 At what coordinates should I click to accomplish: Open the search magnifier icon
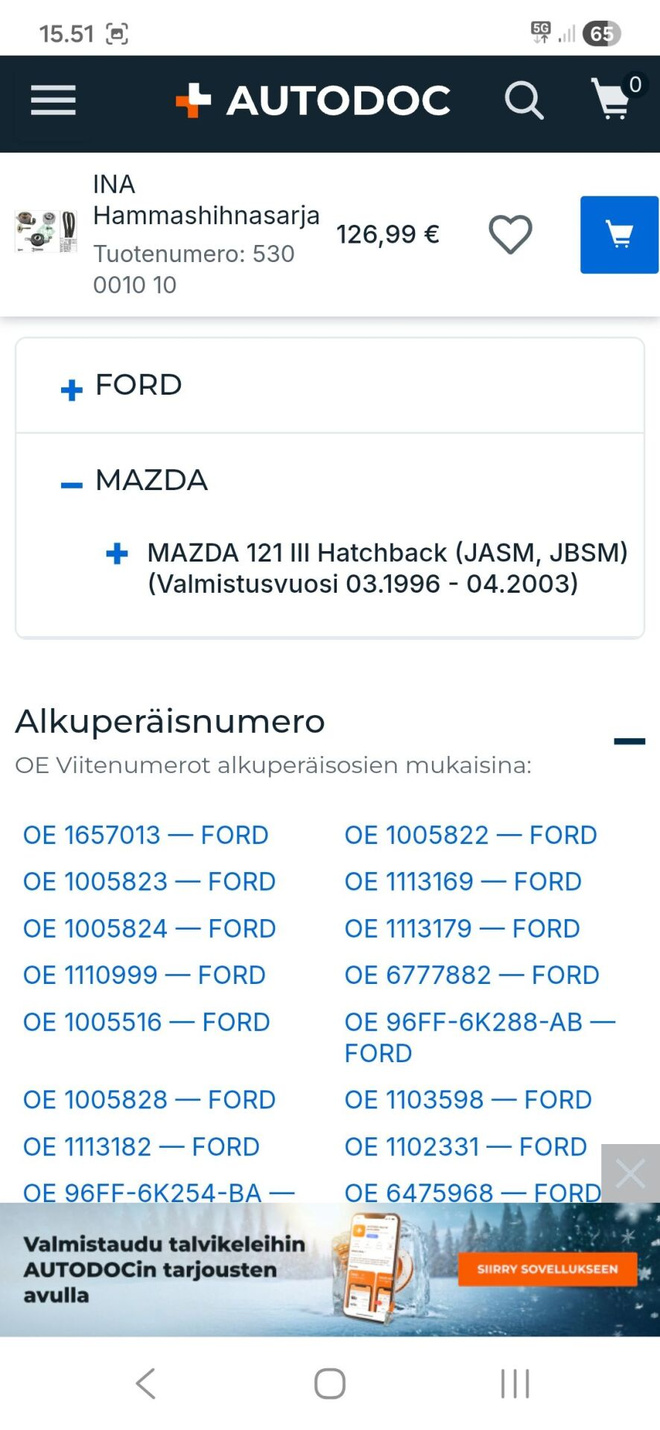tap(523, 101)
